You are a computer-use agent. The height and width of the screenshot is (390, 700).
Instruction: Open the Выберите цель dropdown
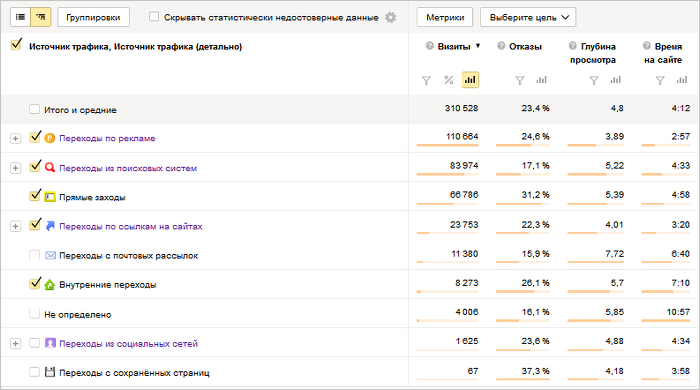pyautogui.click(x=528, y=17)
